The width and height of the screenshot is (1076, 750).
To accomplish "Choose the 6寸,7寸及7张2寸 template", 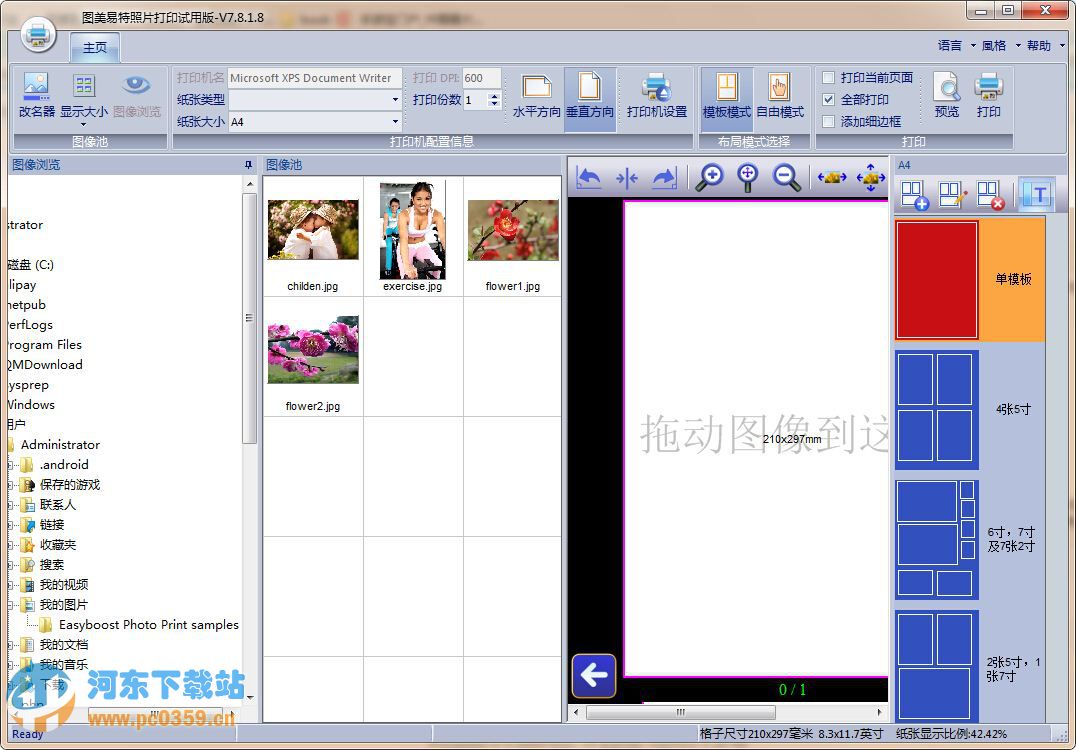I will pos(937,539).
